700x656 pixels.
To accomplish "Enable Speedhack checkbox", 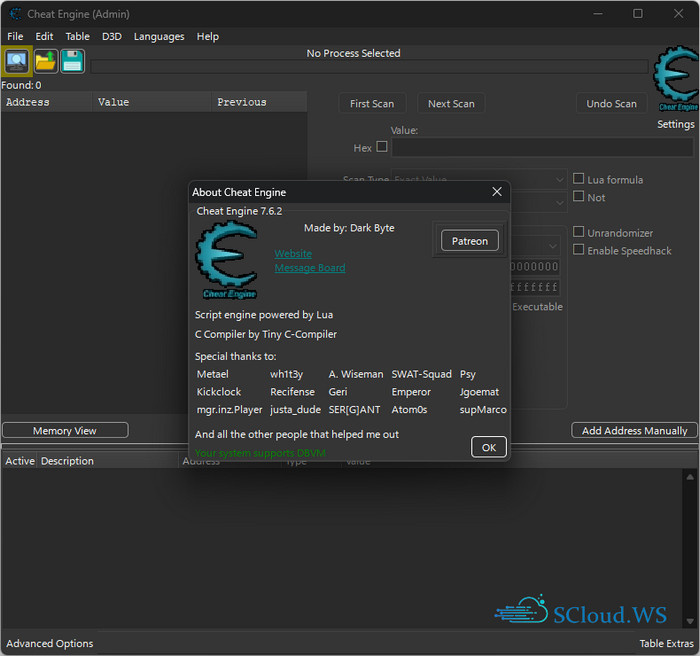I will point(578,250).
